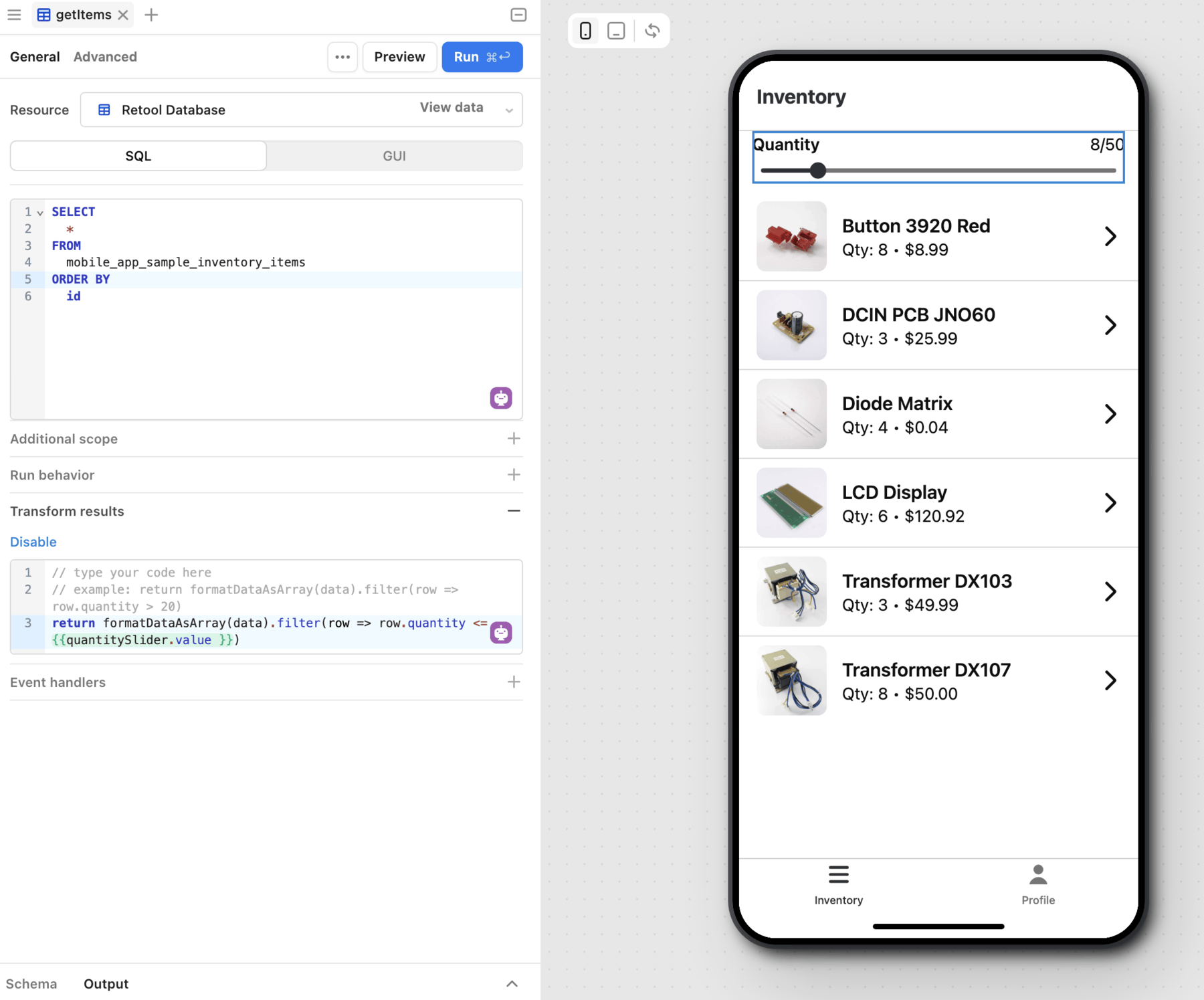Switch to phone portrait preview
1204x1000 pixels.
(585, 31)
